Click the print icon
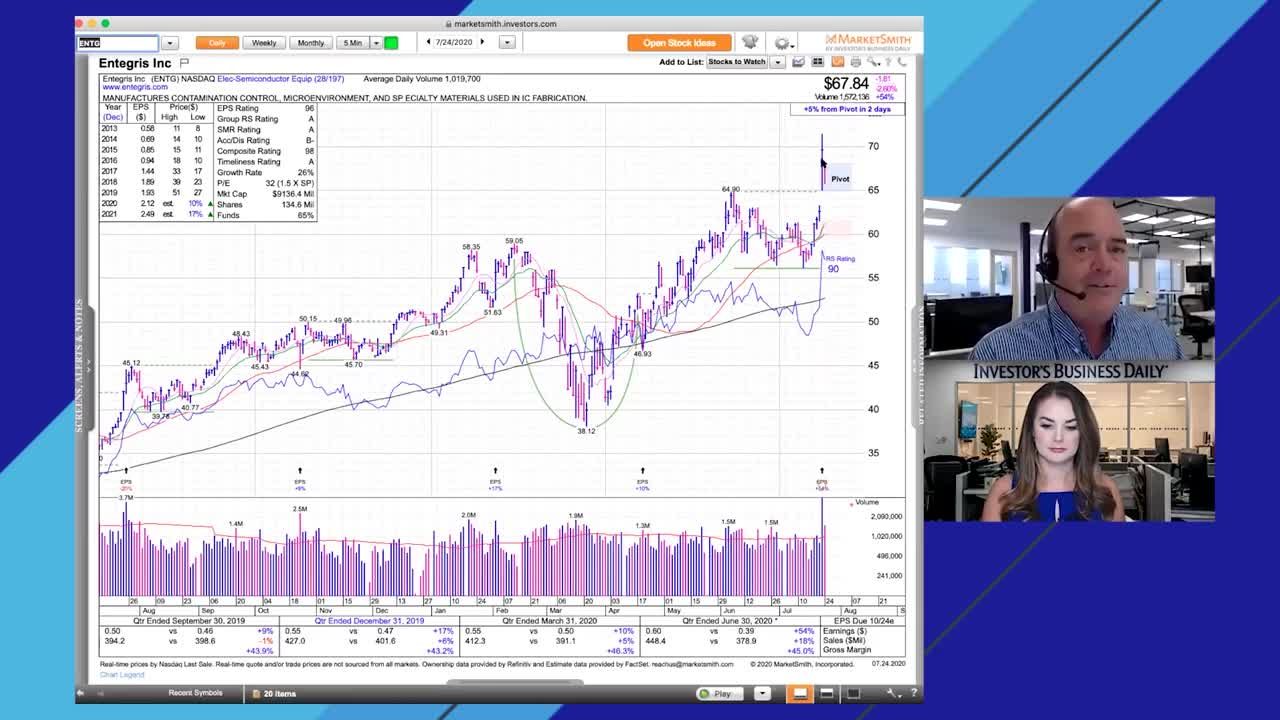Image resolution: width=1280 pixels, height=720 pixels. coord(856,62)
